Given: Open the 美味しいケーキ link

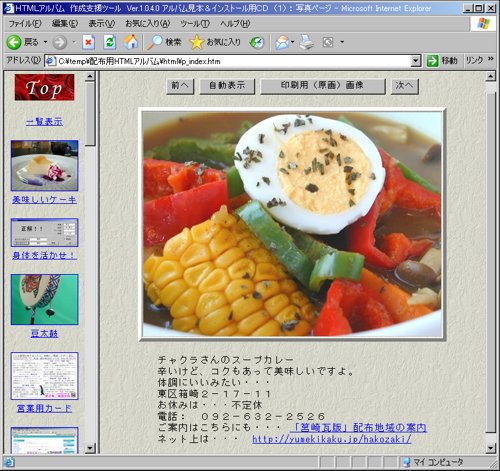Looking at the screenshot, I should (x=44, y=200).
